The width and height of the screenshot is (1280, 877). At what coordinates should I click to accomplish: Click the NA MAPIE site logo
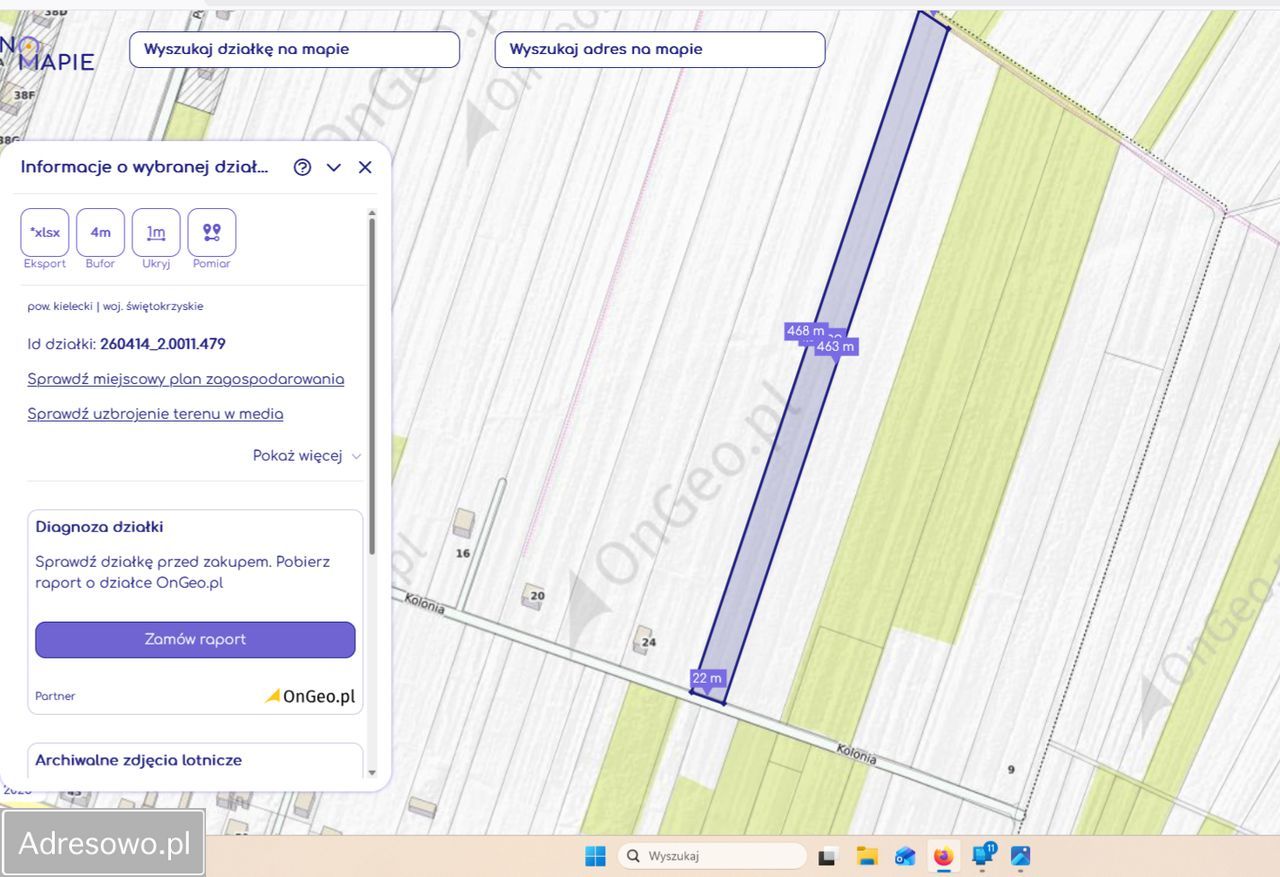pyautogui.click(x=47, y=54)
